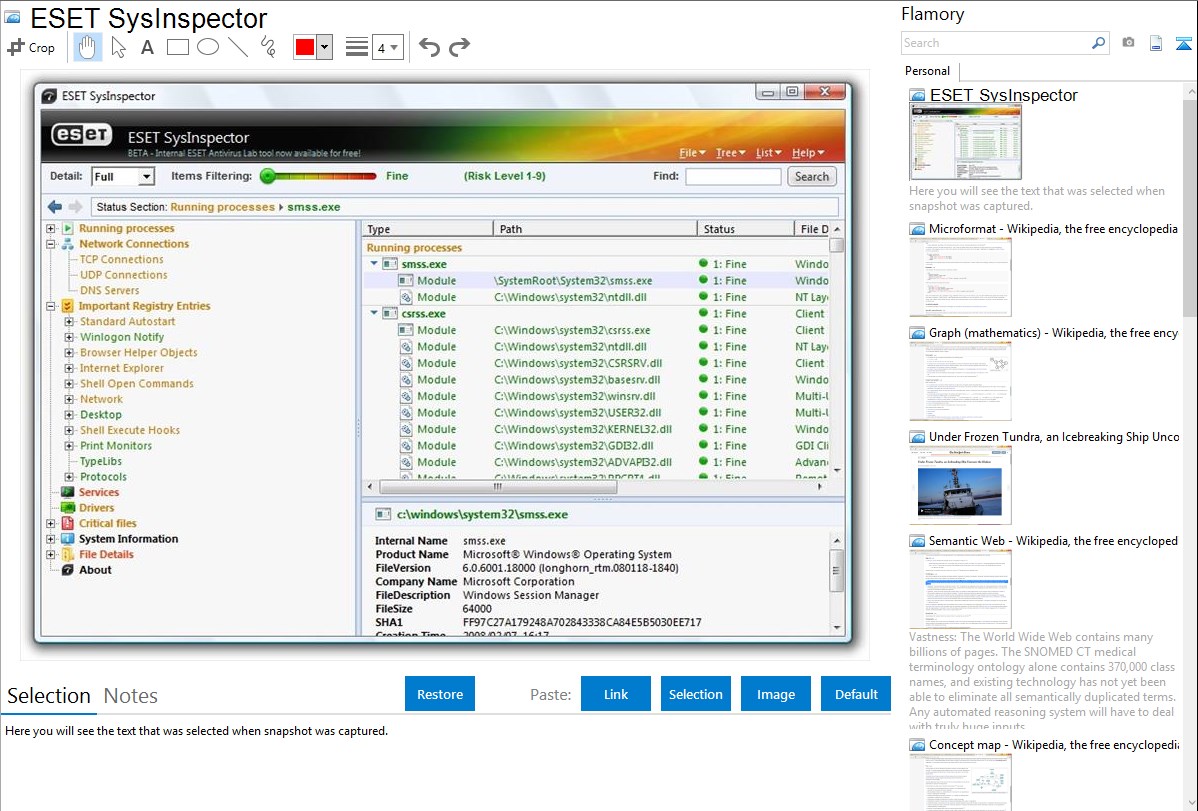
Task: Expand the Standard Autostart node
Action: [x=69, y=321]
